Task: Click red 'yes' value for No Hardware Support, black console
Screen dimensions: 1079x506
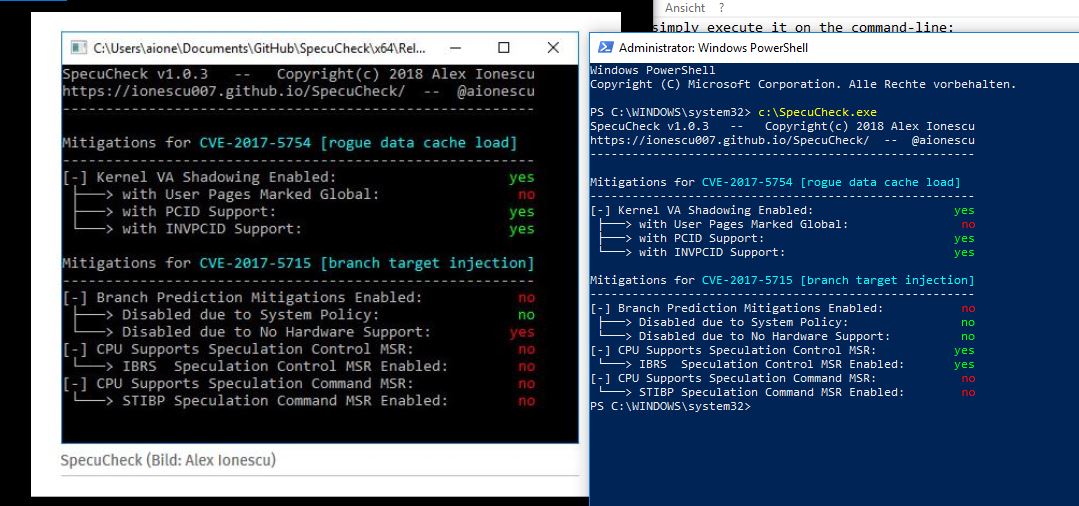Action: point(522,333)
